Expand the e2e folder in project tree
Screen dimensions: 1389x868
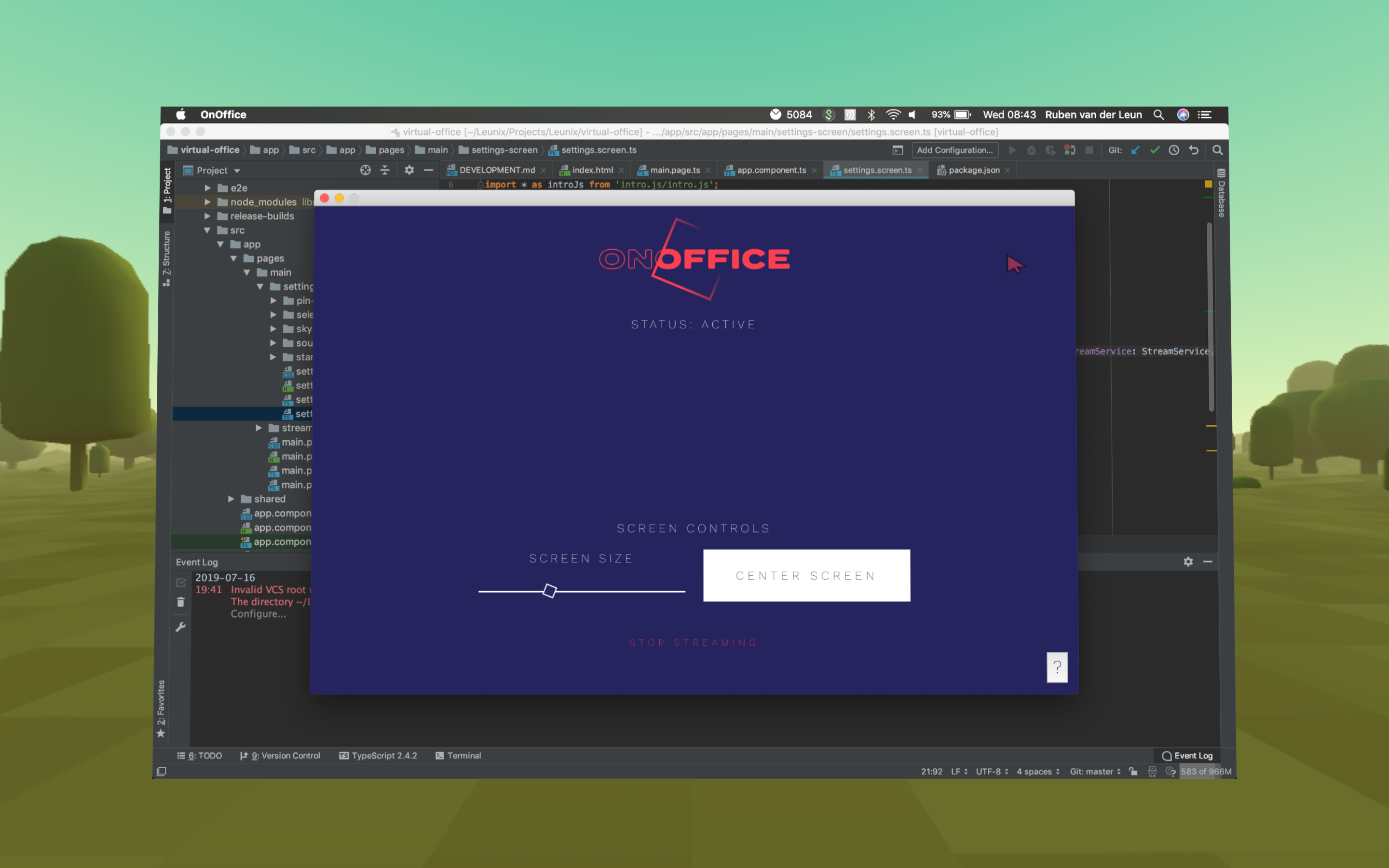tap(208, 188)
